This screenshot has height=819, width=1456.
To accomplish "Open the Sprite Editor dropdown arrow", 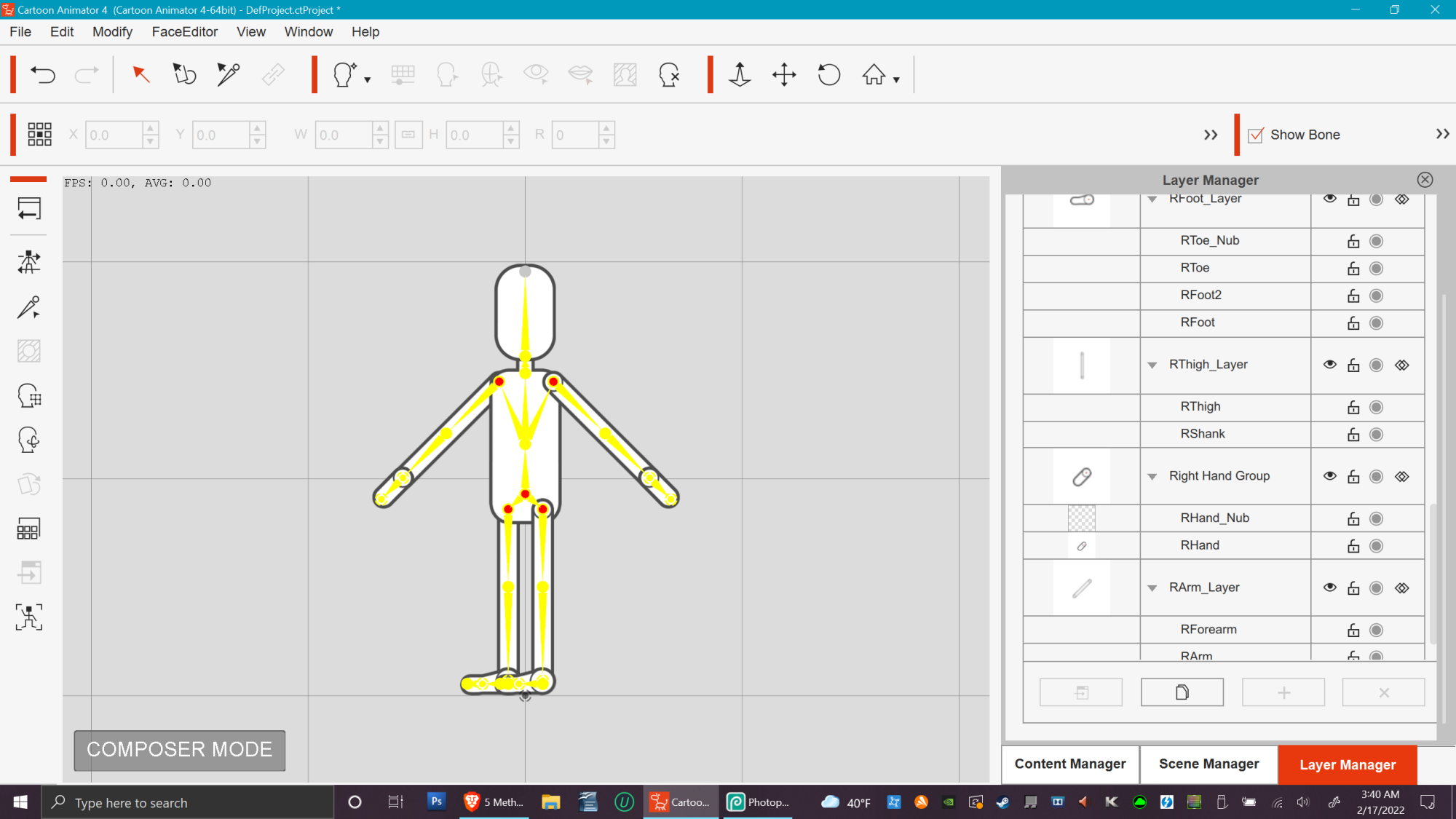I will coord(367,80).
